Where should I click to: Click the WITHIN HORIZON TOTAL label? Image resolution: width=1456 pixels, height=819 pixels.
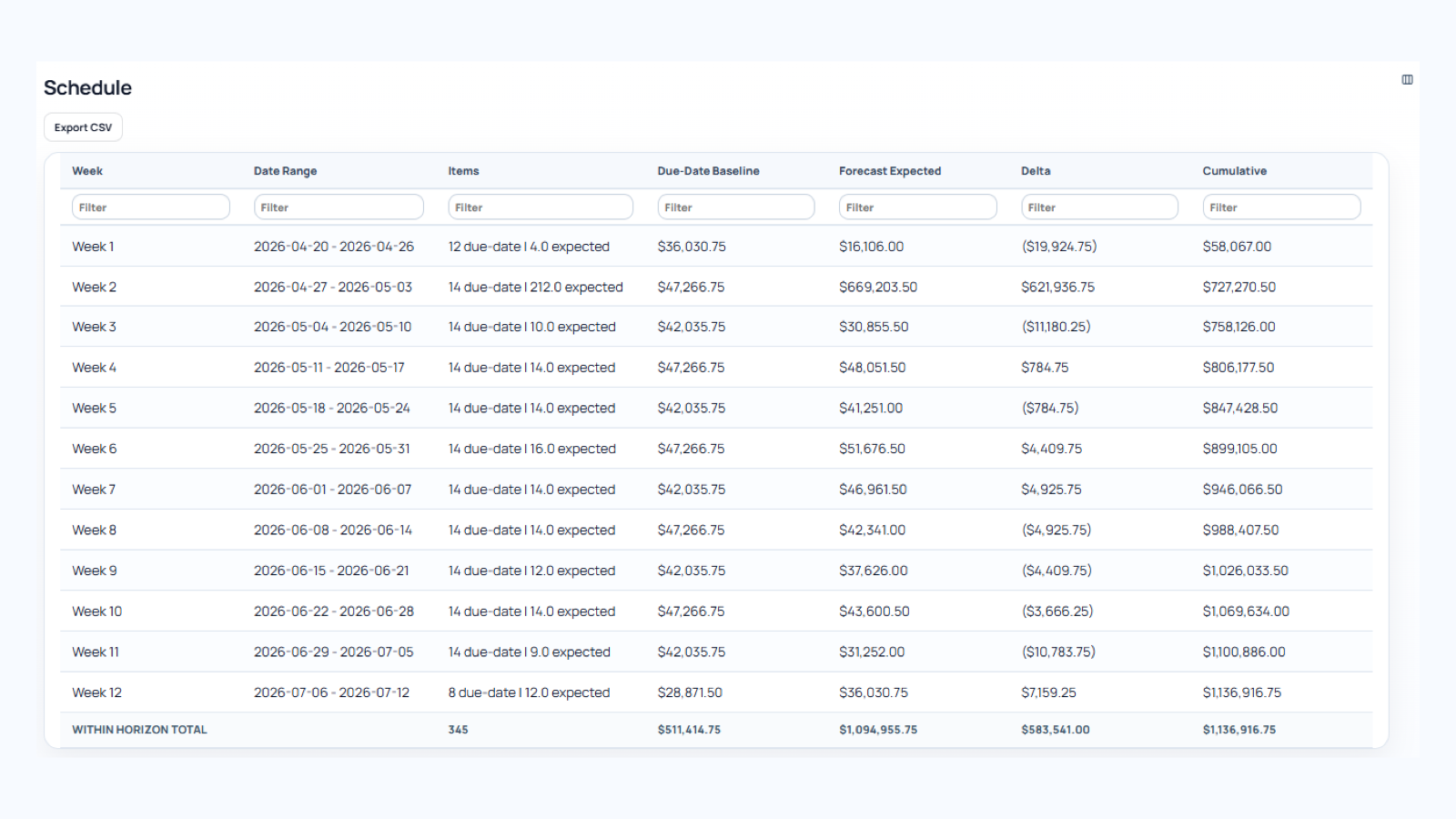[139, 730]
